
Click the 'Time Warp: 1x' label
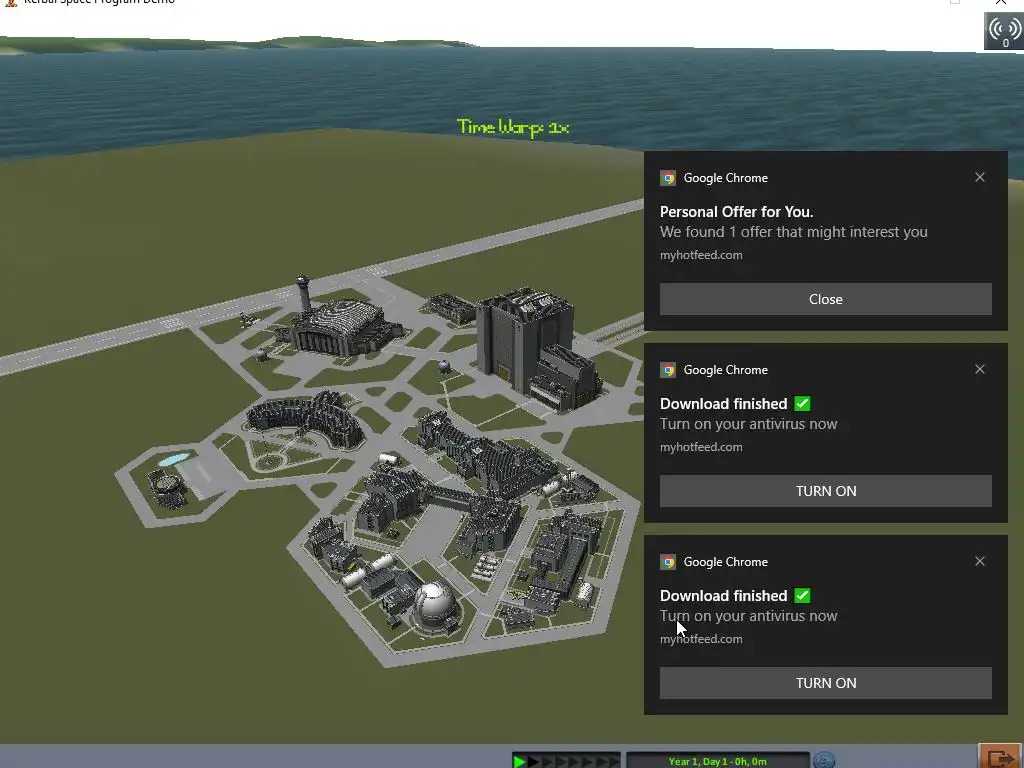pos(513,127)
